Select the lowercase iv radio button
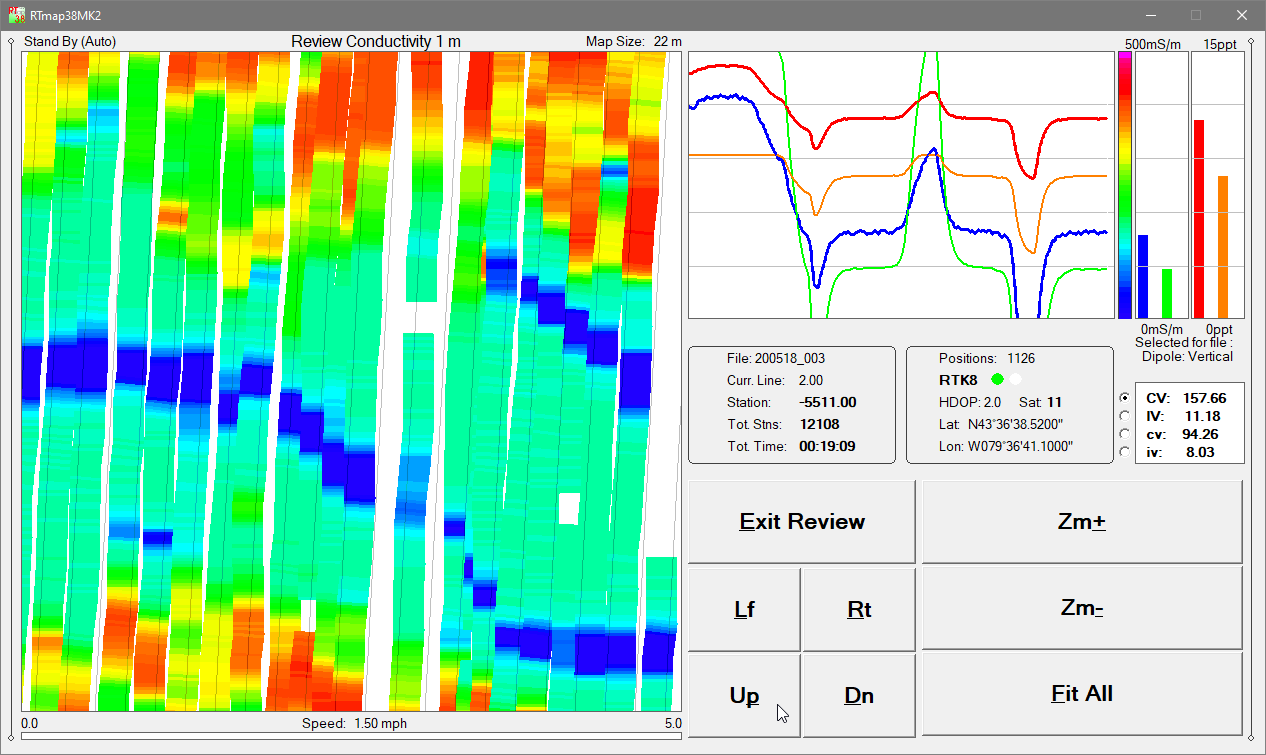 [1124, 452]
